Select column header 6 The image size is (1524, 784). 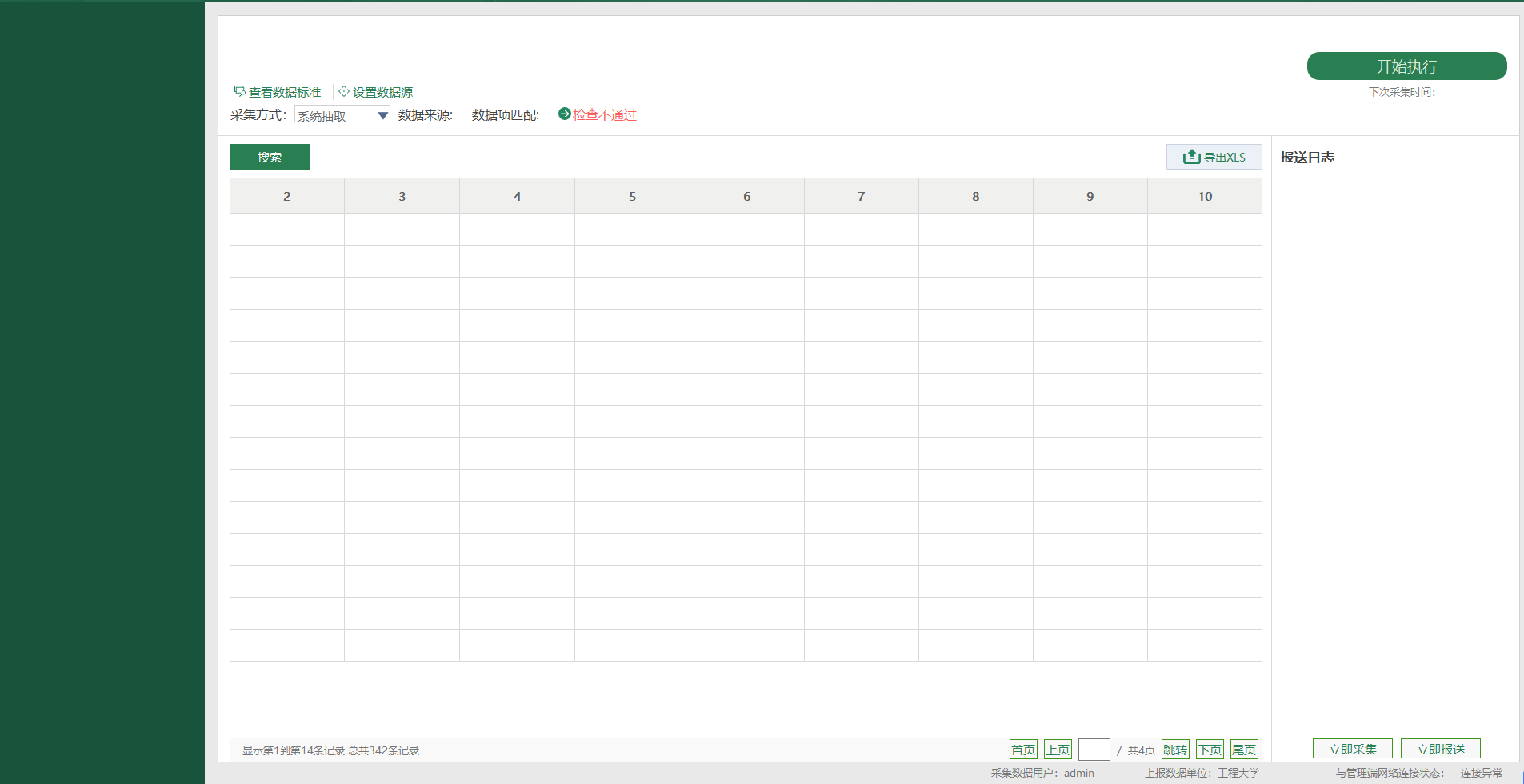[x=747, y=196]
